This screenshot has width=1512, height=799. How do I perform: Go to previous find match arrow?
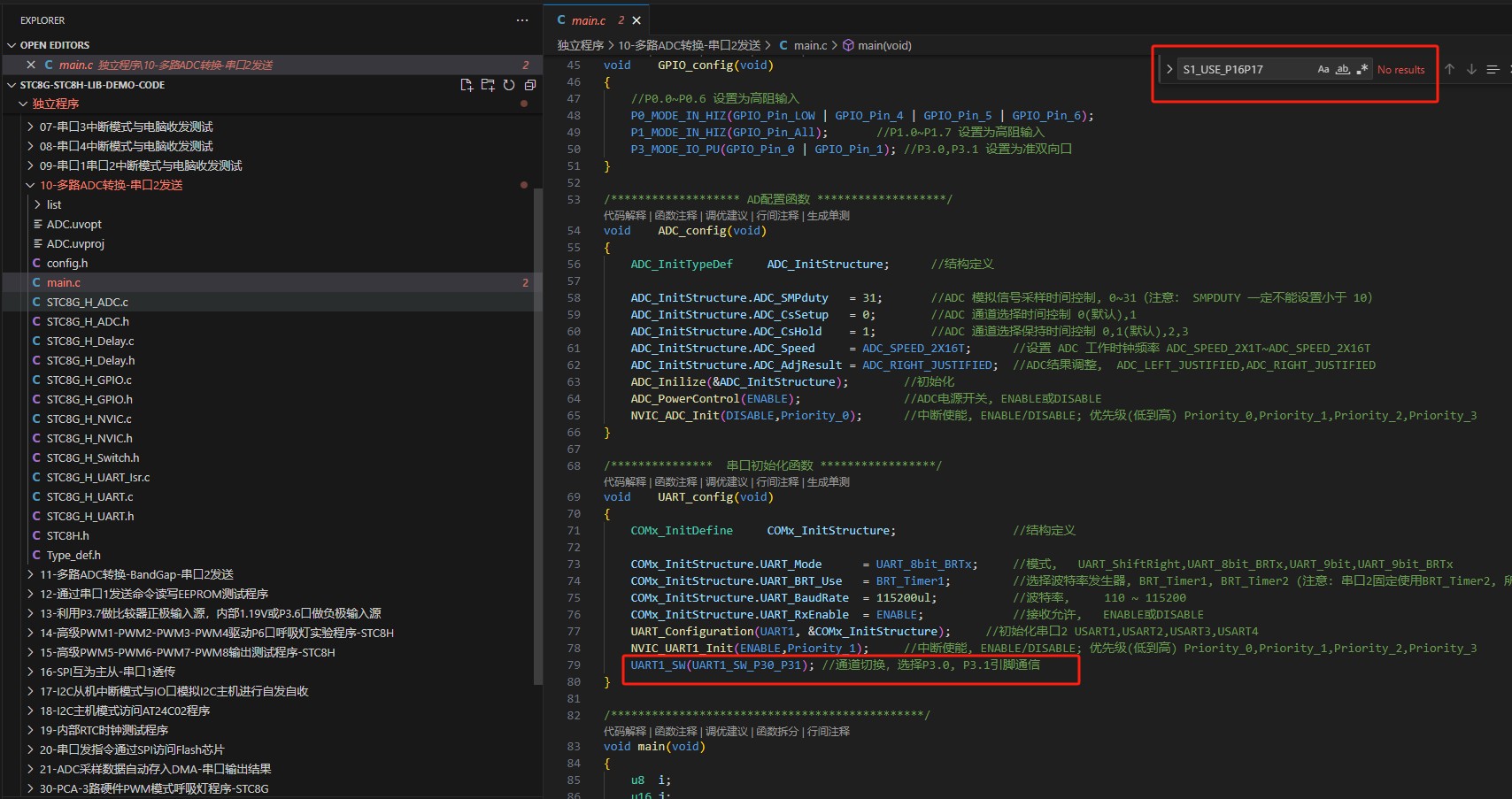click(x=1449, y=69)
